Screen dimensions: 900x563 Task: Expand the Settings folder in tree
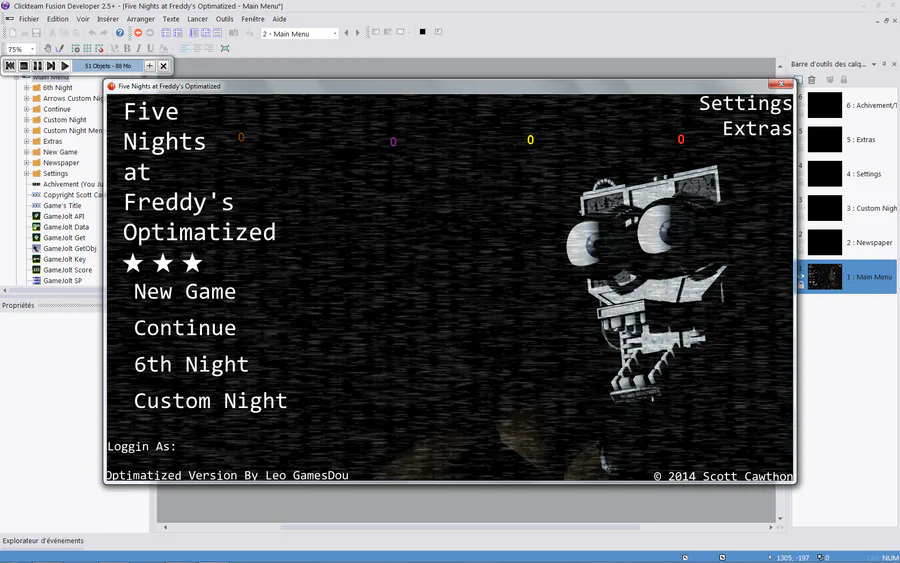(26, 173)
